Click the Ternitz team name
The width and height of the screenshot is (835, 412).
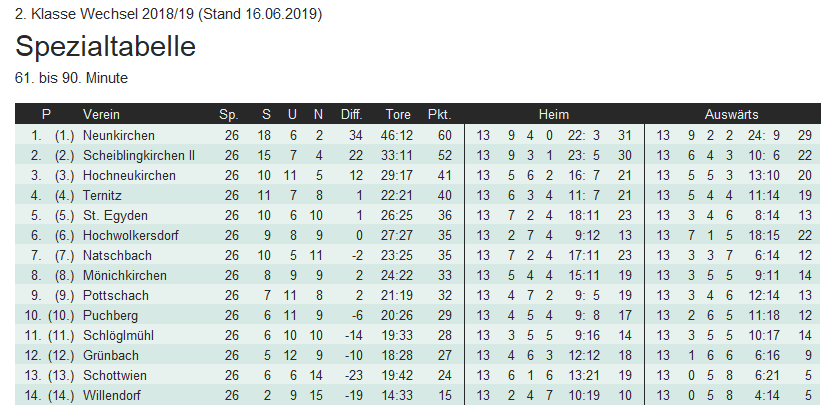tap(103, 195)
